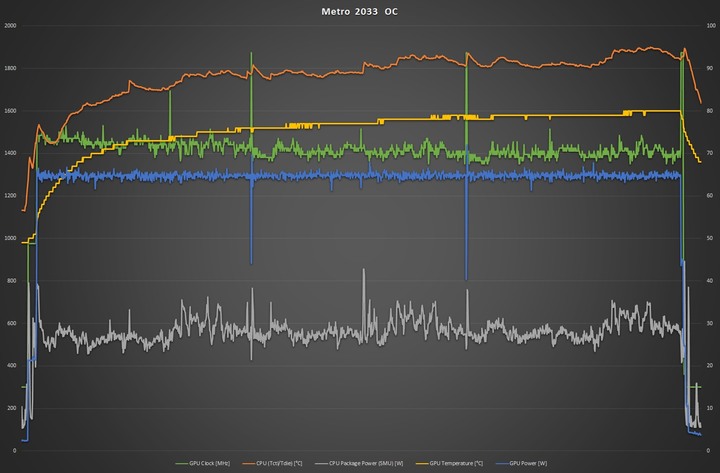The width and height of the screenshot is (720, 473).
Task: Select the GPU Temperature [°C] legend entry
Action: (x=449, y=463)
